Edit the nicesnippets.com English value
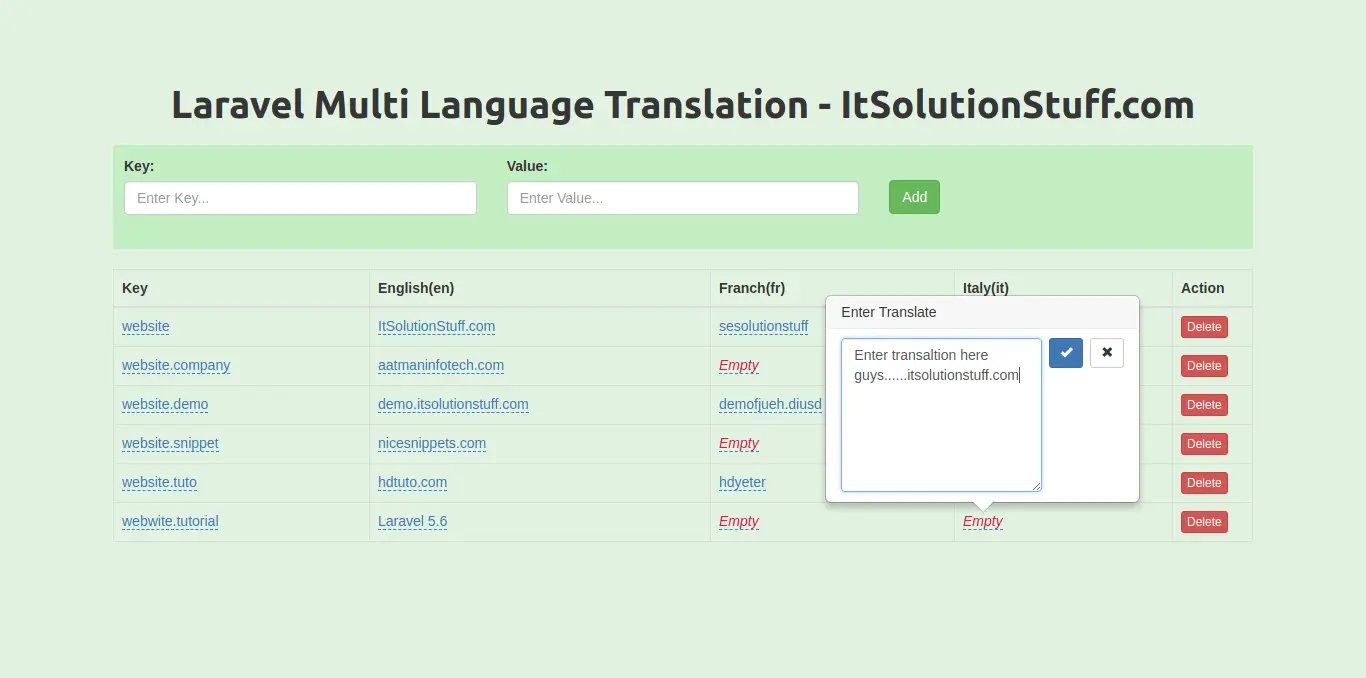Viewport: 1366px width, 678px height. (x=432, y=443)
